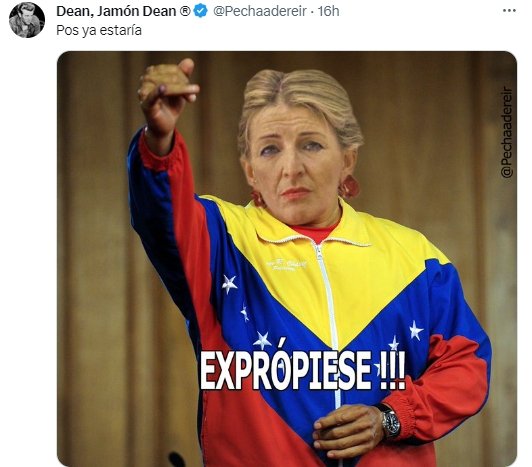This screenshot has height=467, width=532.
Task: Click the tweet text Pos ya estaría
Action: point(99,30)
